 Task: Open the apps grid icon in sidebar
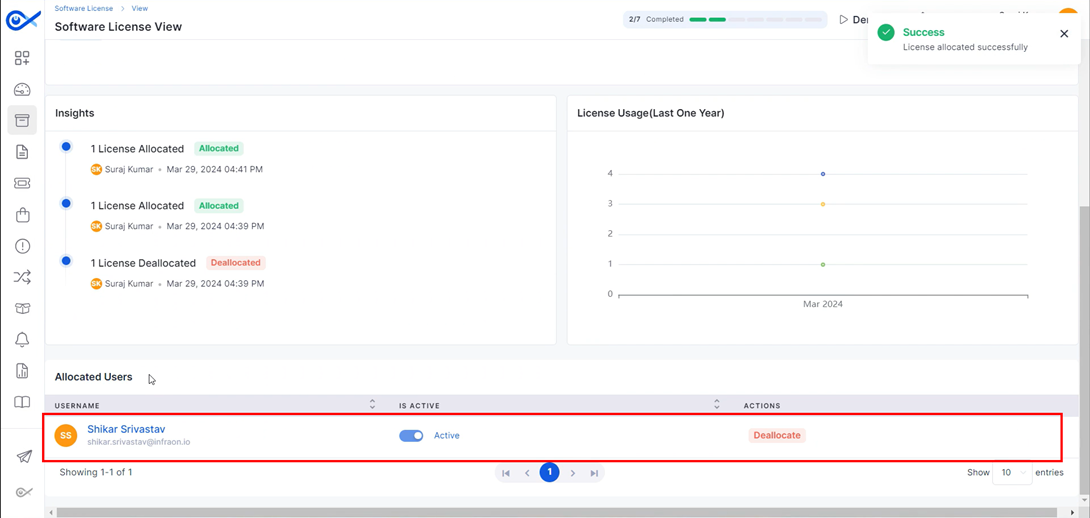22,58
